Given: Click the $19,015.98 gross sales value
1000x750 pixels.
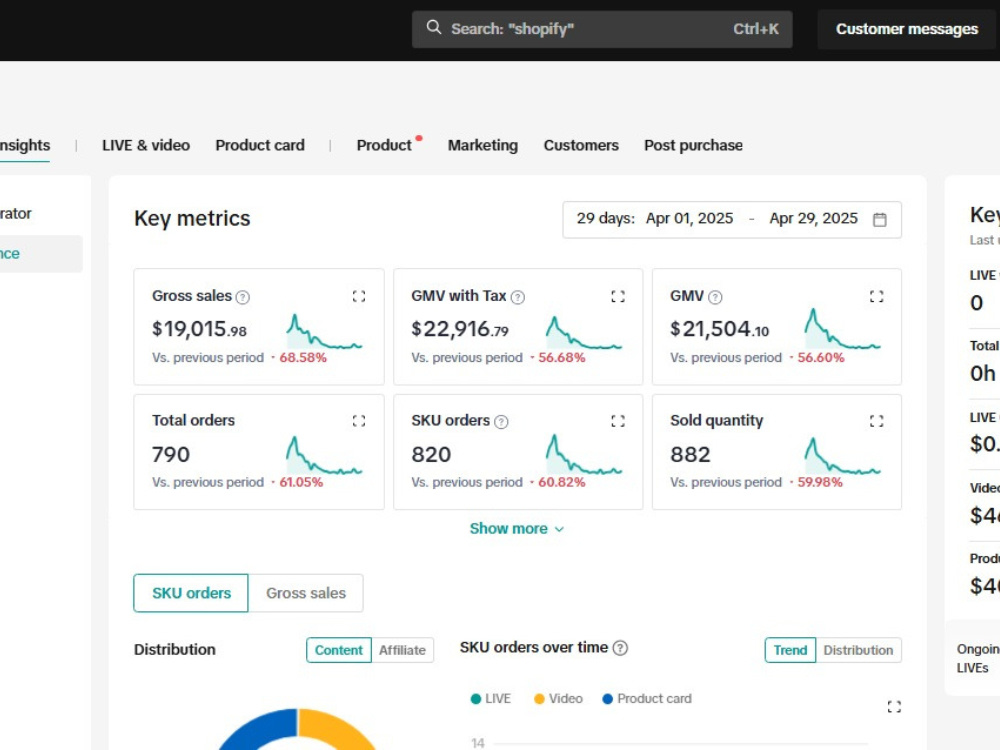Looking at the screenshot, I should click(x=199, y=329).
